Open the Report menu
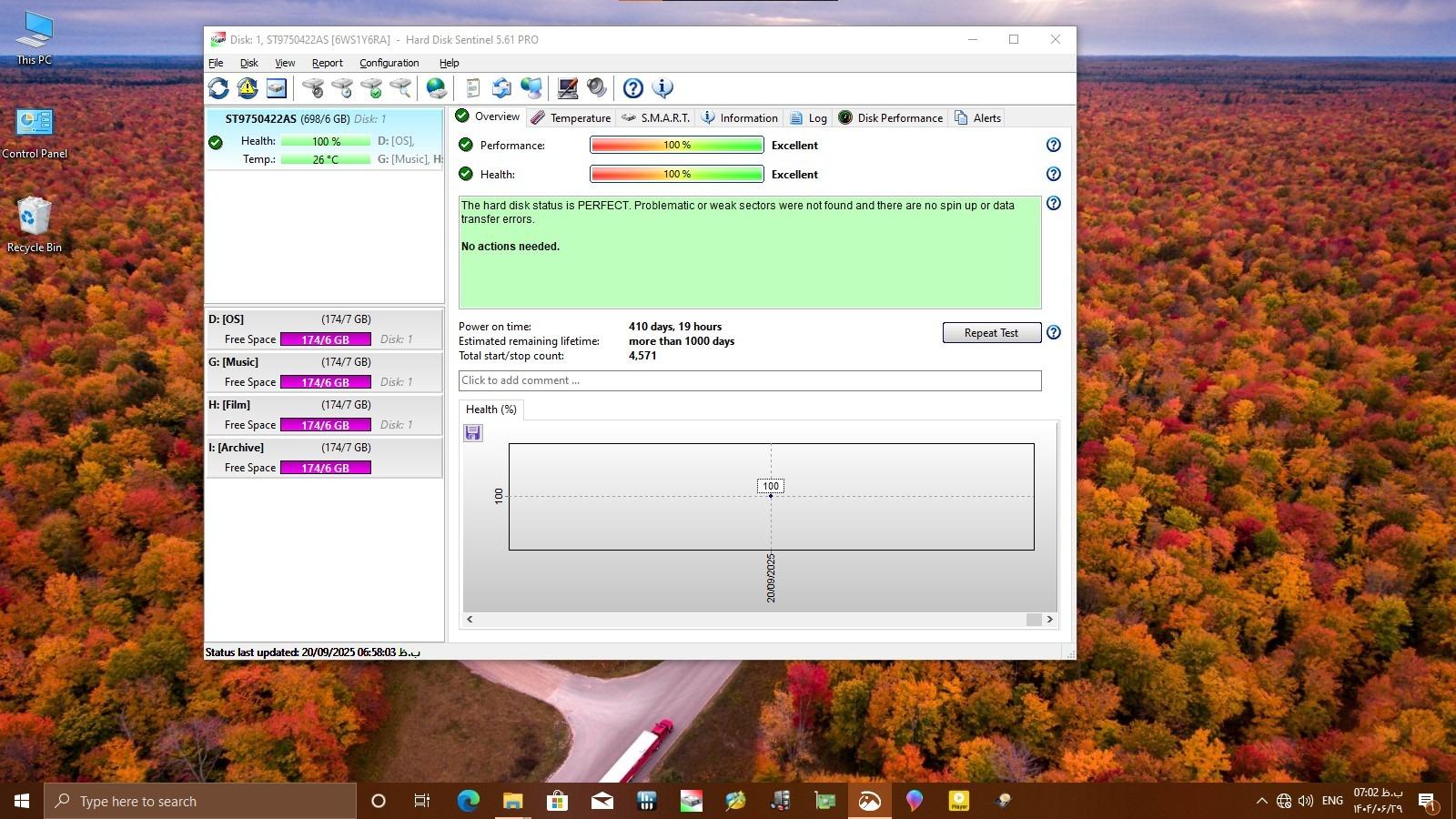The width and height of the screenshot is (1456, 819). [x=327, y=63]
